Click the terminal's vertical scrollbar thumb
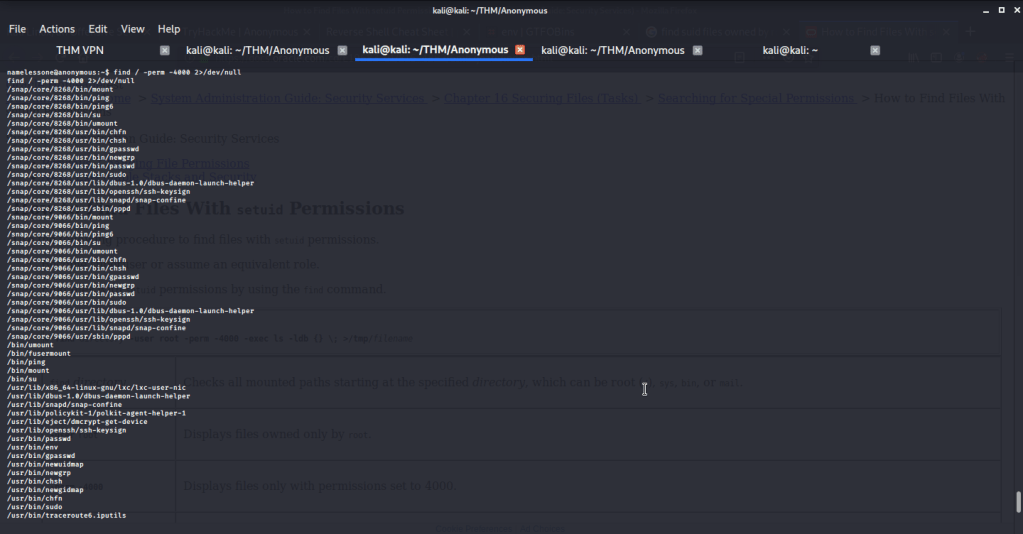This screenshot has width=1023, height=534. pyautogui.click(x=1018, y=502)
